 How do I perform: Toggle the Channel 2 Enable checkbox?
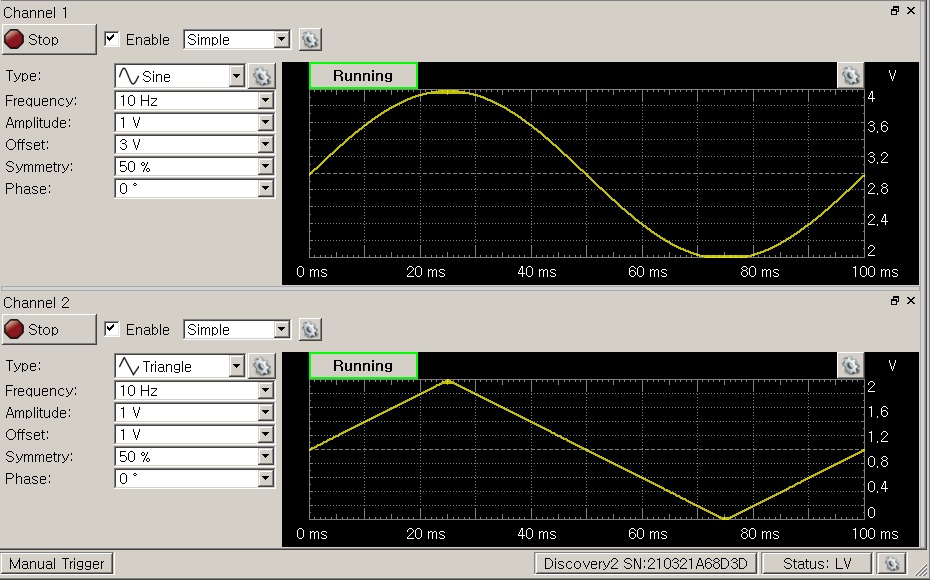111,329
